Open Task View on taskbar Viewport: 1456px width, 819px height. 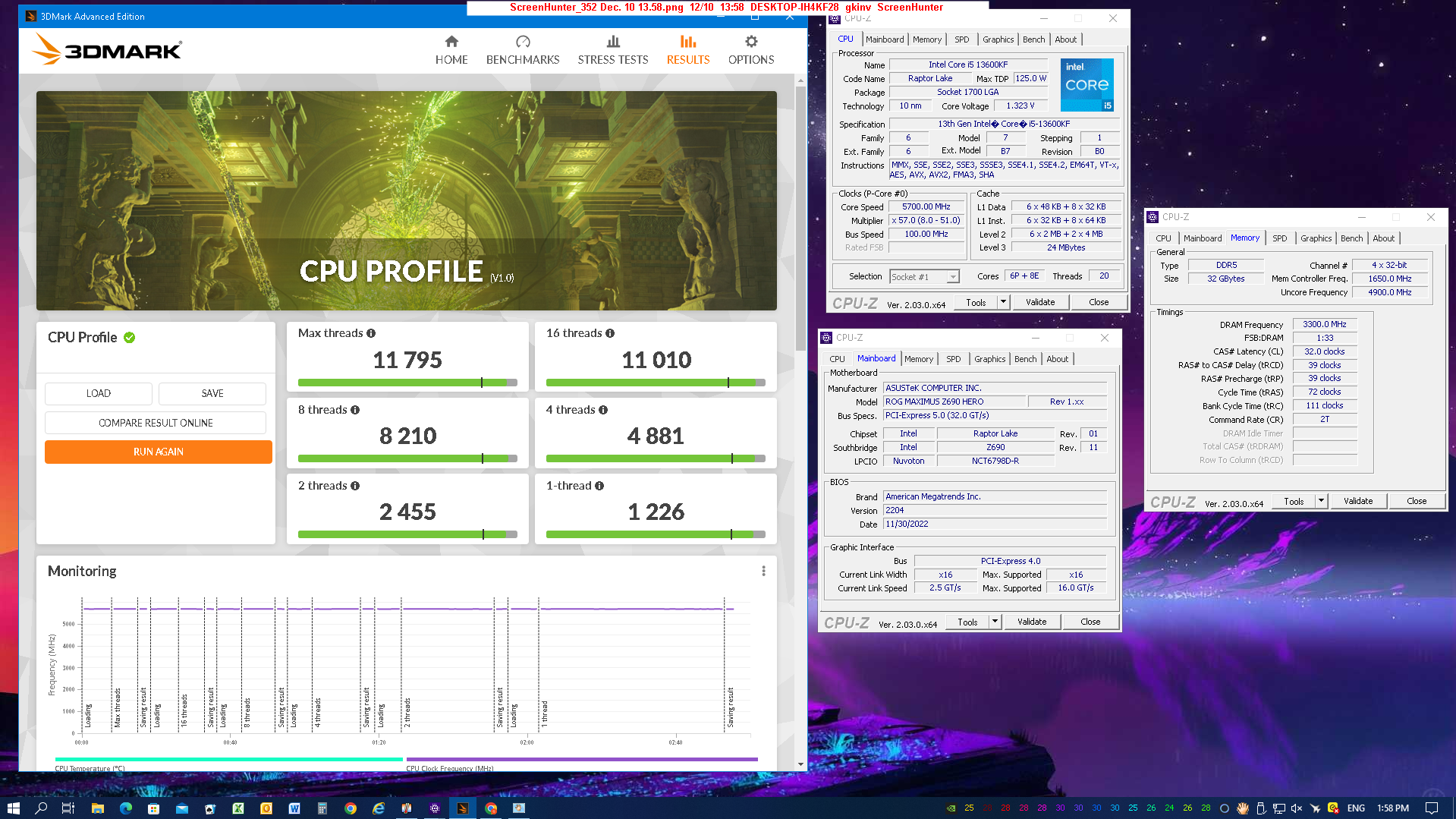click(68, 808)
